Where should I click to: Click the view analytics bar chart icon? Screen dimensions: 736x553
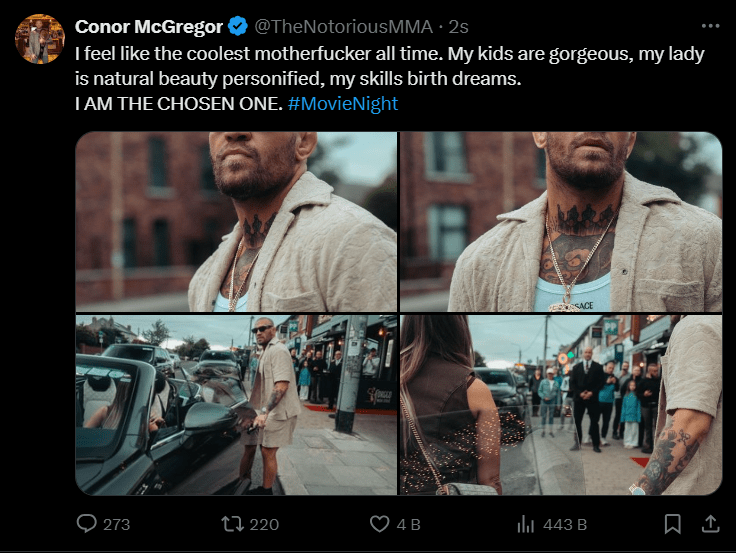(525, 523)
